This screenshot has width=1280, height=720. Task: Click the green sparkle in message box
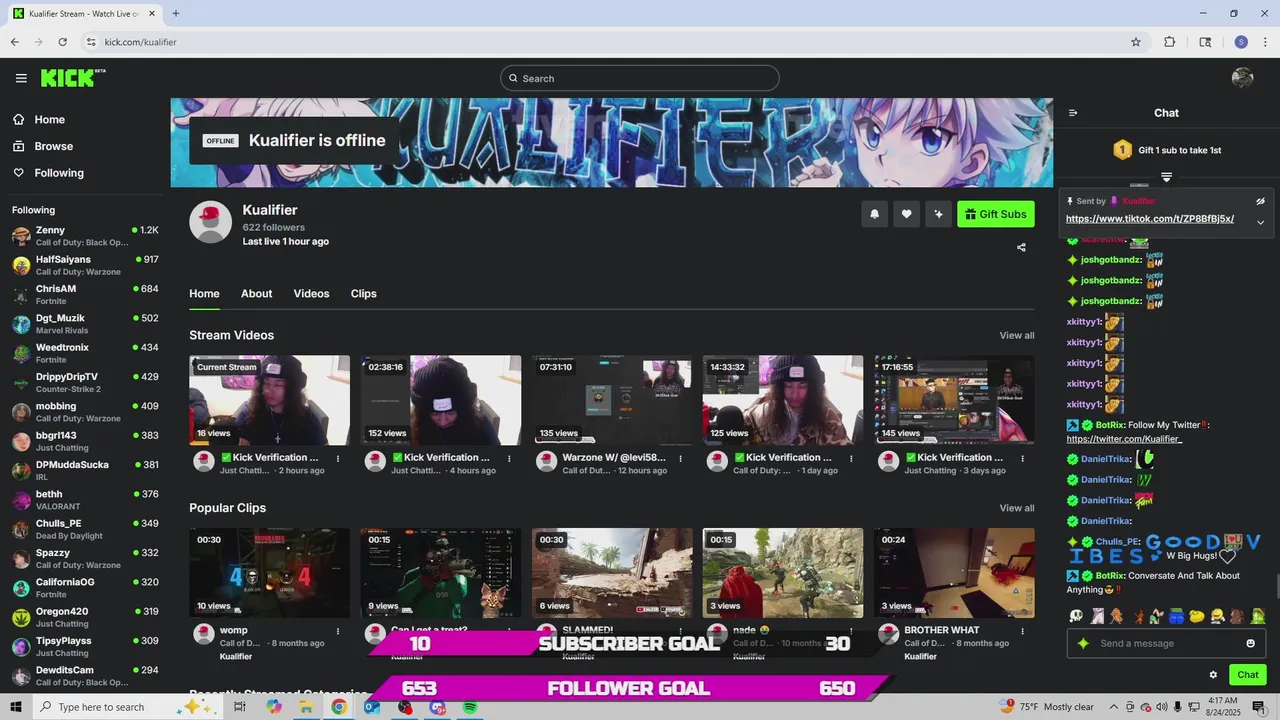click(x=1083, y=643)
